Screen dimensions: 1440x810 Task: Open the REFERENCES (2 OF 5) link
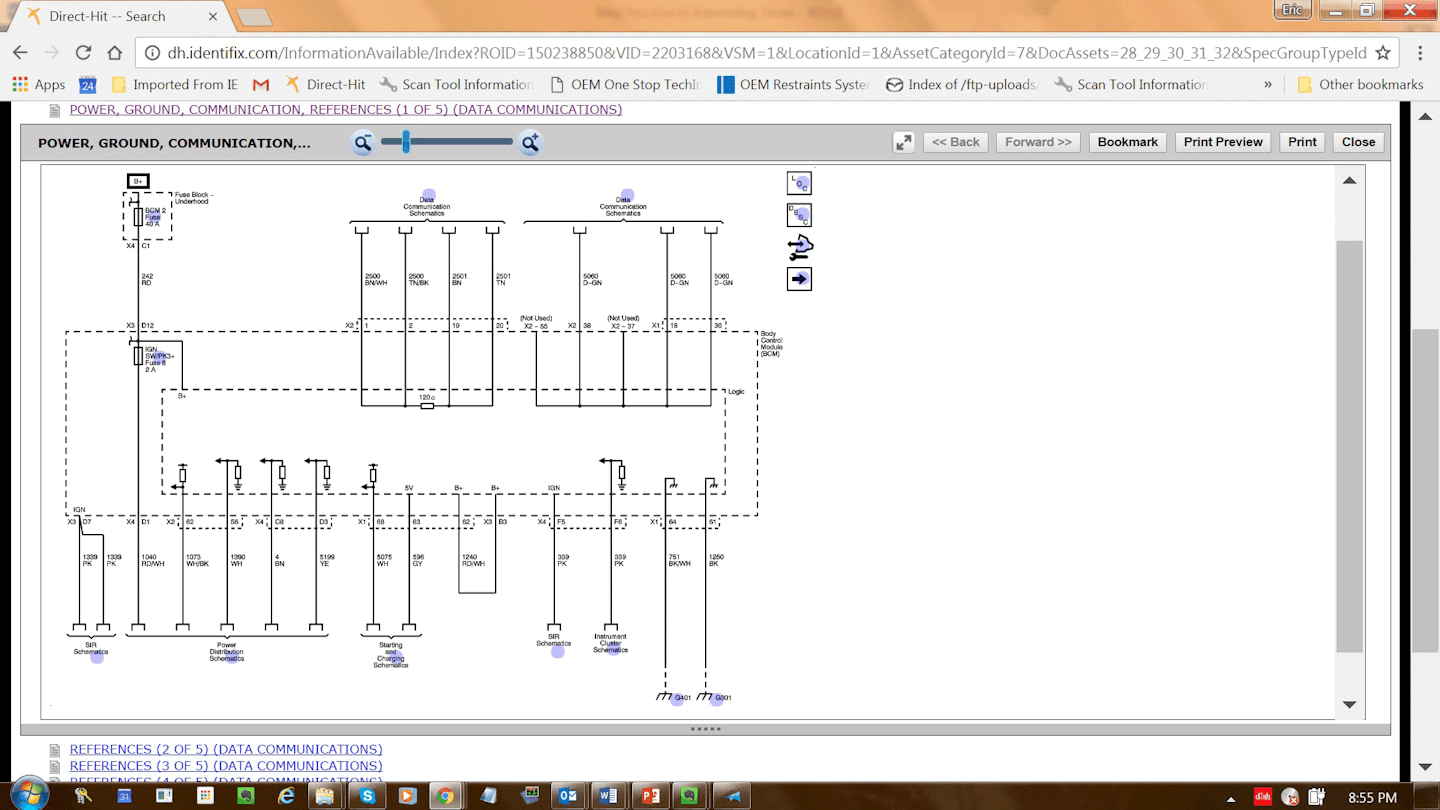tap(226, 749)
